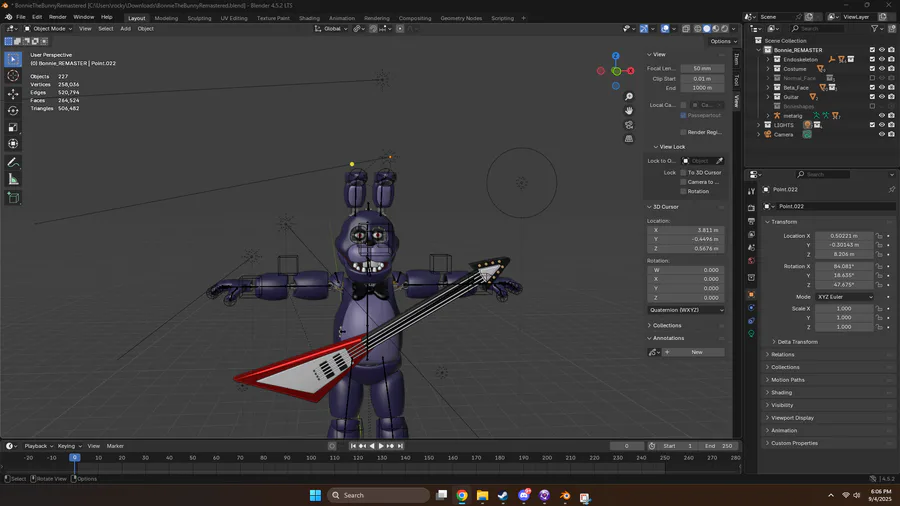Viewport: 900px width, 506px height.
Task: Select the Move tool
Action: [x=13, y=94]
